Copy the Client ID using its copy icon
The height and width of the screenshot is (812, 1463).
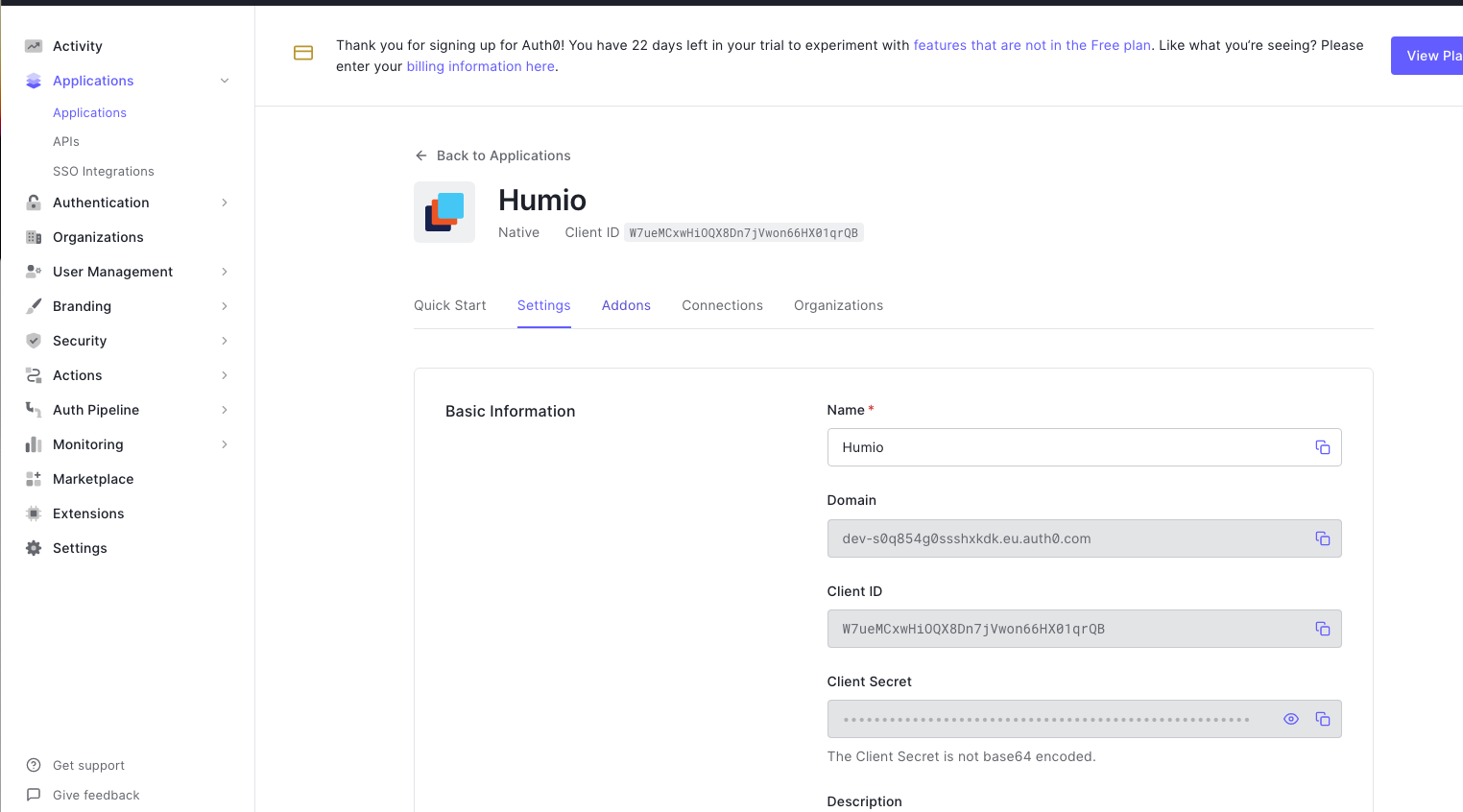1323,629
